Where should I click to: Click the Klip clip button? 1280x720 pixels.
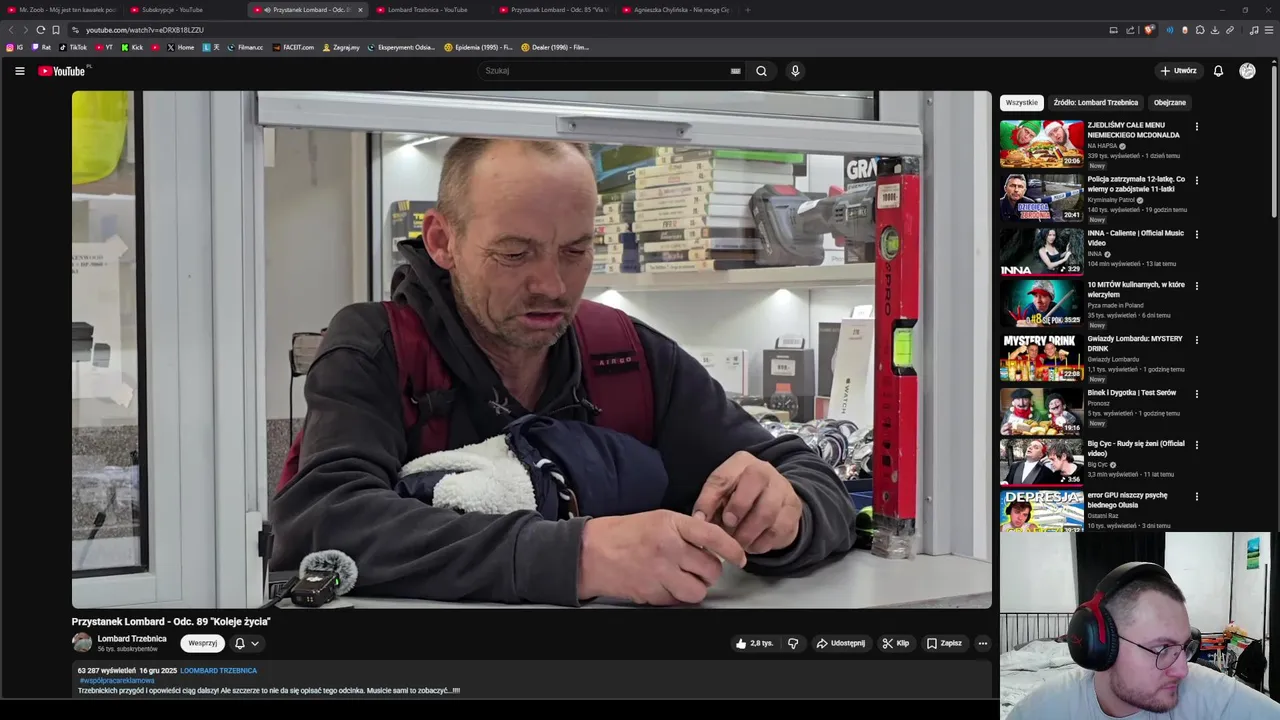click(895, 643)
